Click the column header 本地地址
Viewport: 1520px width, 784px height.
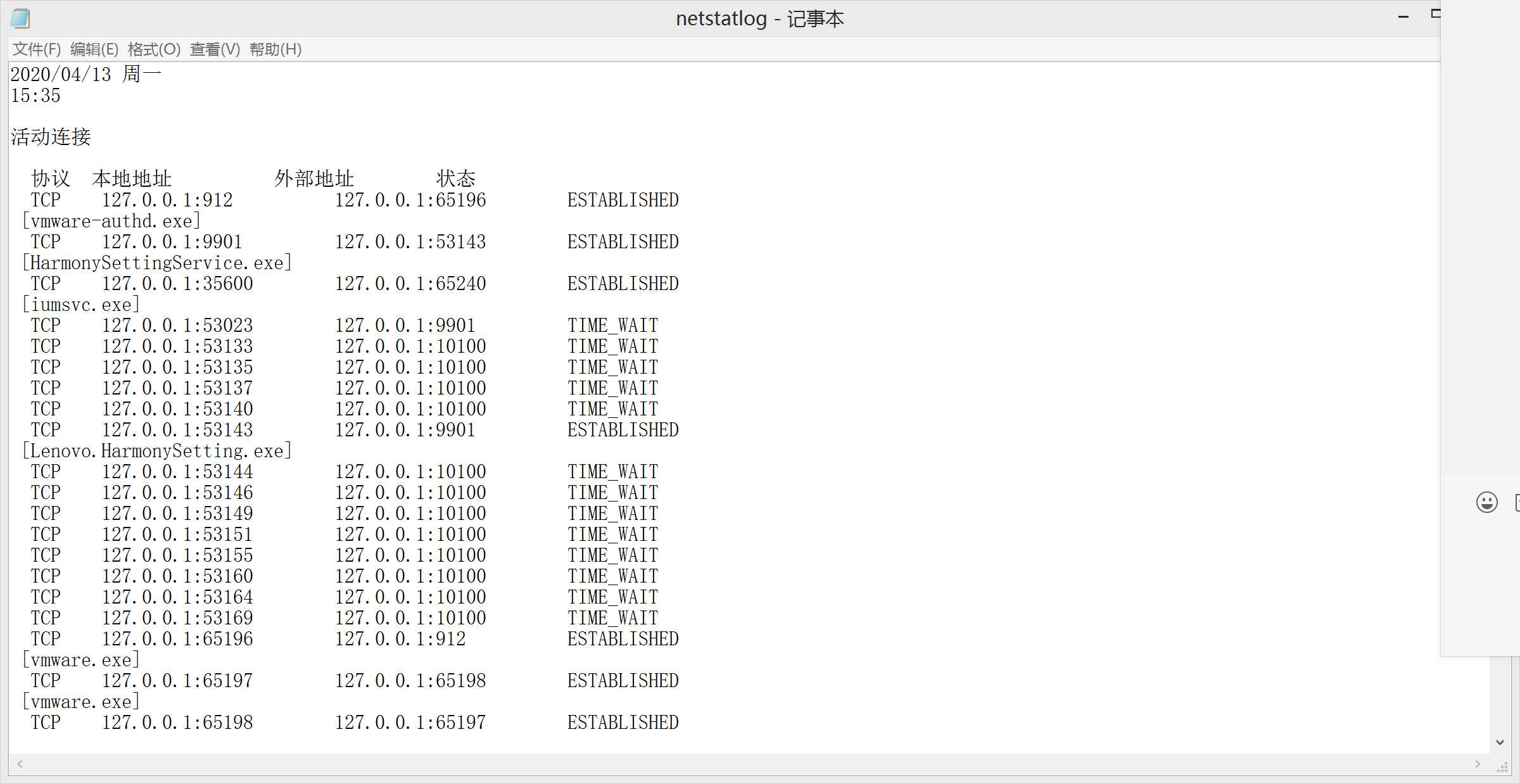click(x=132, y=179)
